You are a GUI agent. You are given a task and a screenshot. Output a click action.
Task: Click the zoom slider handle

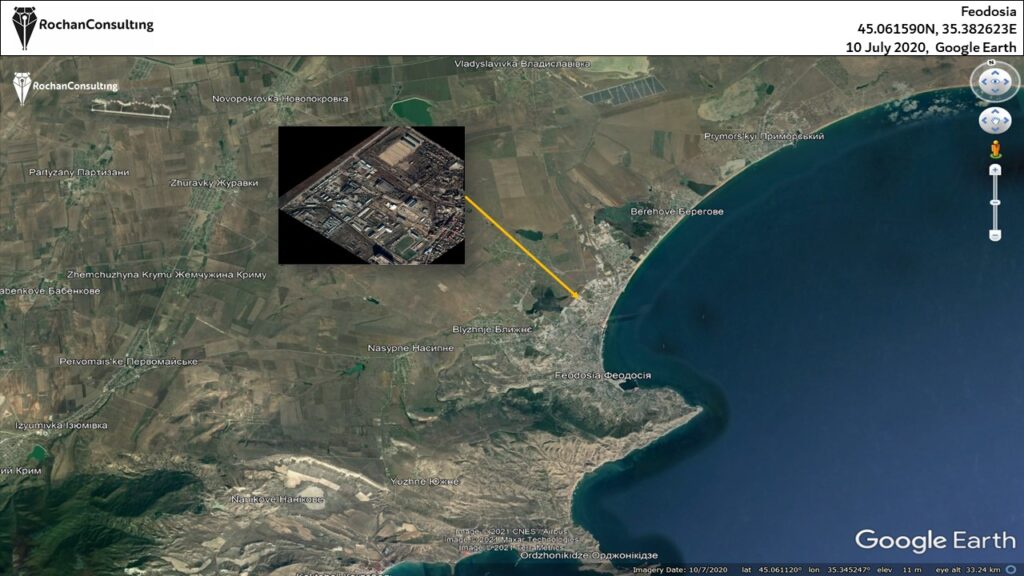[995, 202]
